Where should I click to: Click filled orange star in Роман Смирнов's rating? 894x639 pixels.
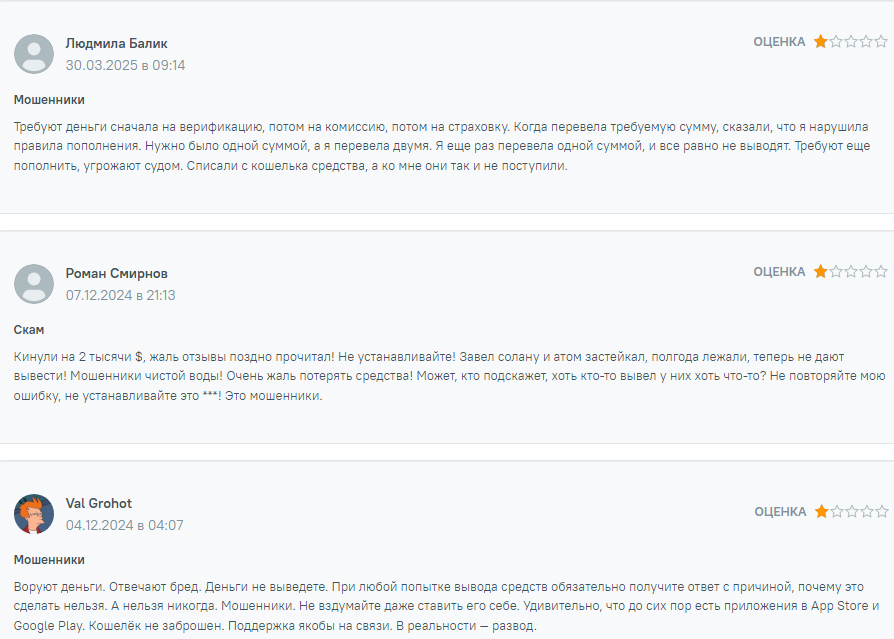click(x=821, y=272)
